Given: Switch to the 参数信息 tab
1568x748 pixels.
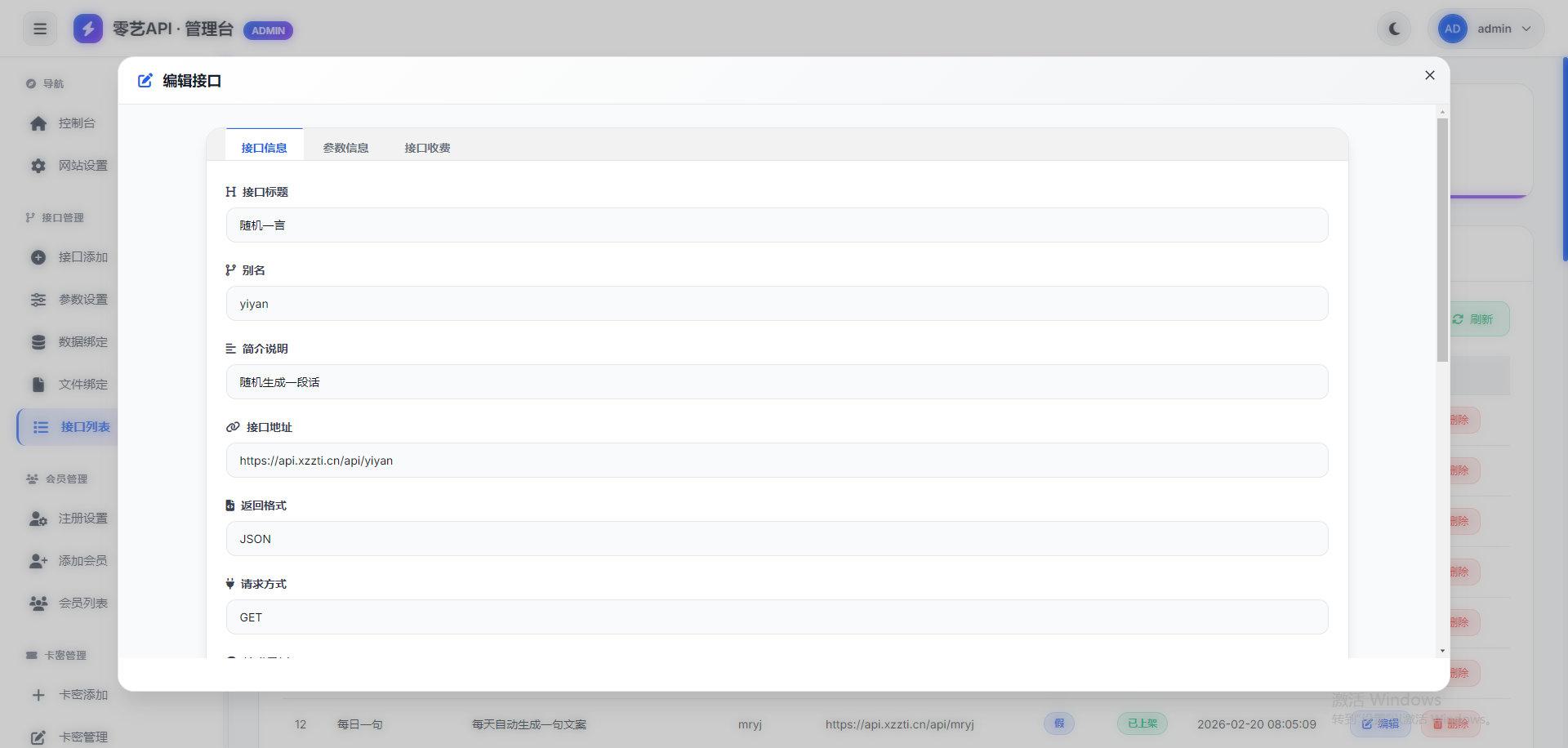Looking at the screenshot, I should (345, 148).
